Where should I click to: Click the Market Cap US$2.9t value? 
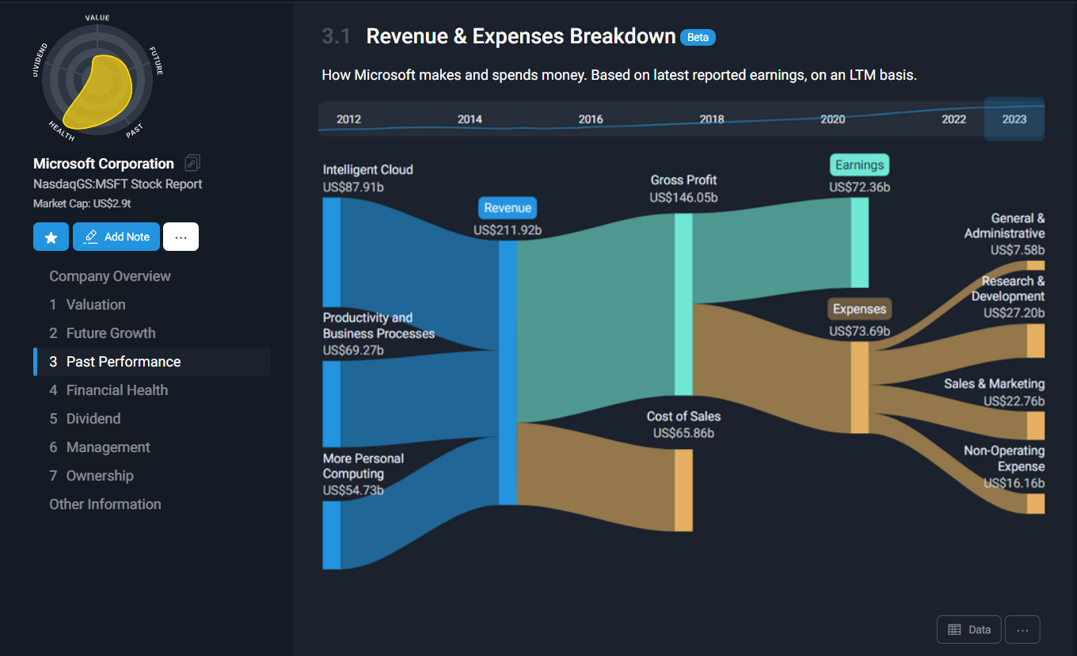(x=82, y=203)
